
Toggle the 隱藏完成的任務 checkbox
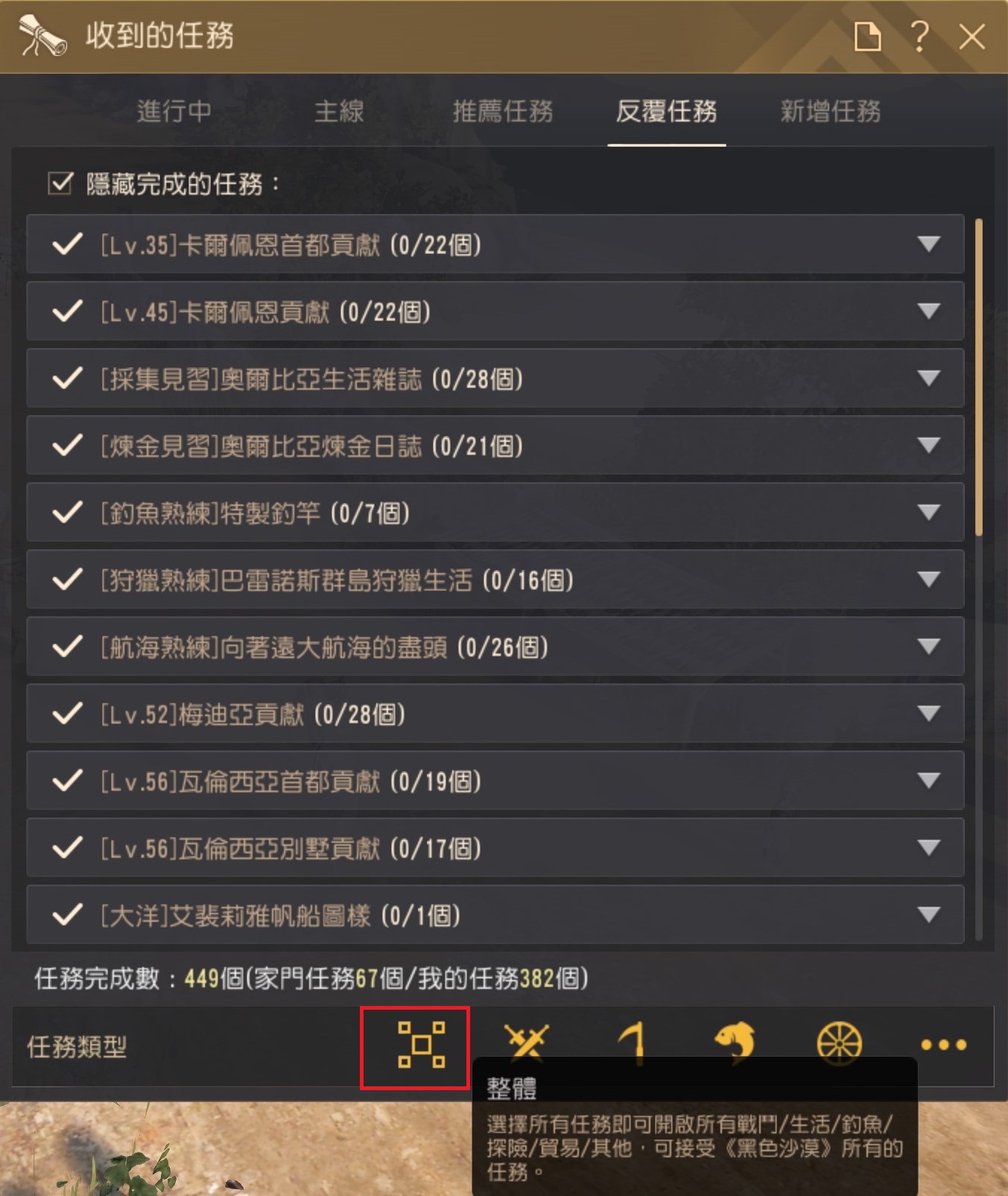point(60,183)
